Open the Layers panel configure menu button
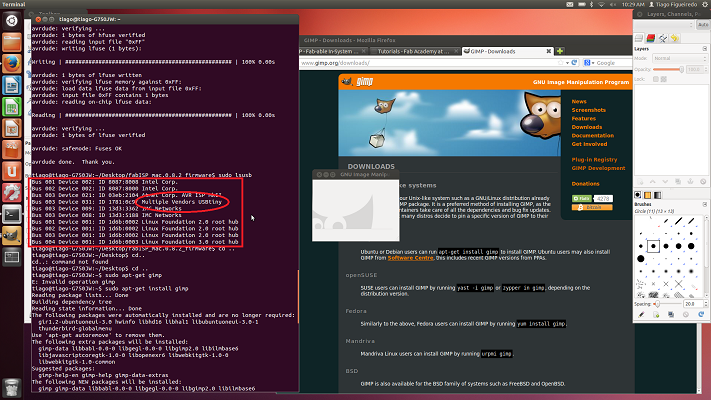The width and height of the screenshot is (711, 400). click(705, 49)
